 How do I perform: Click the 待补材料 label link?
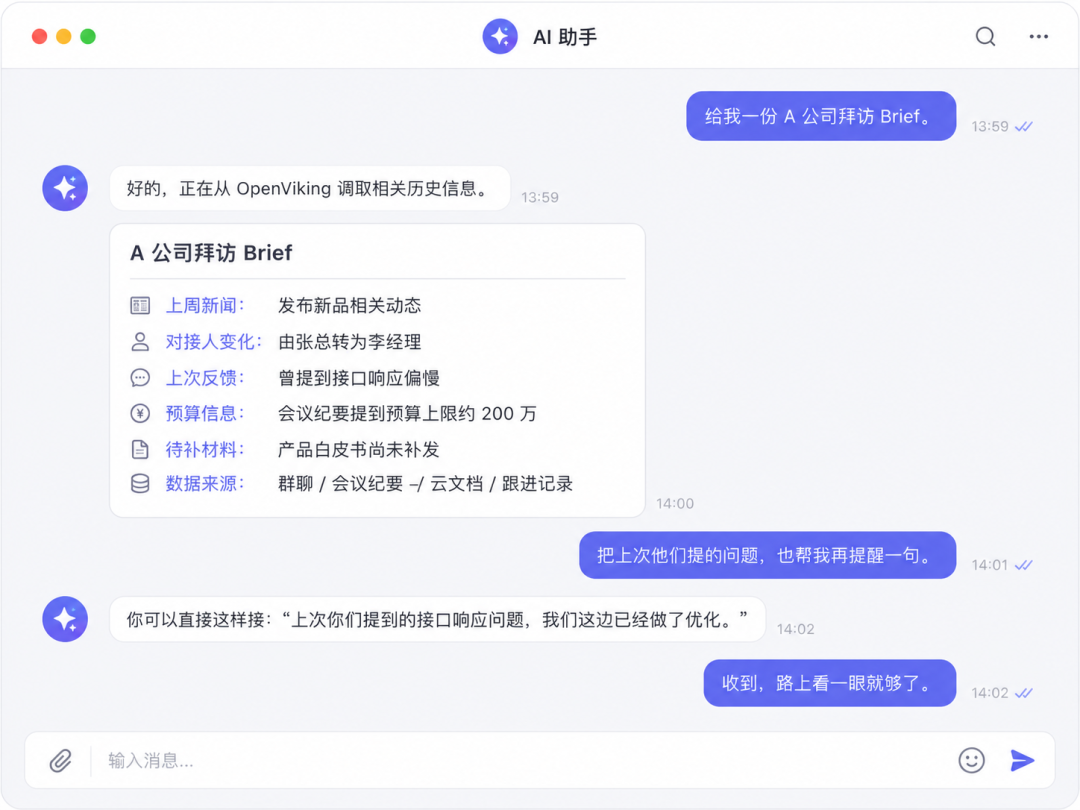(x=205, y=450)
